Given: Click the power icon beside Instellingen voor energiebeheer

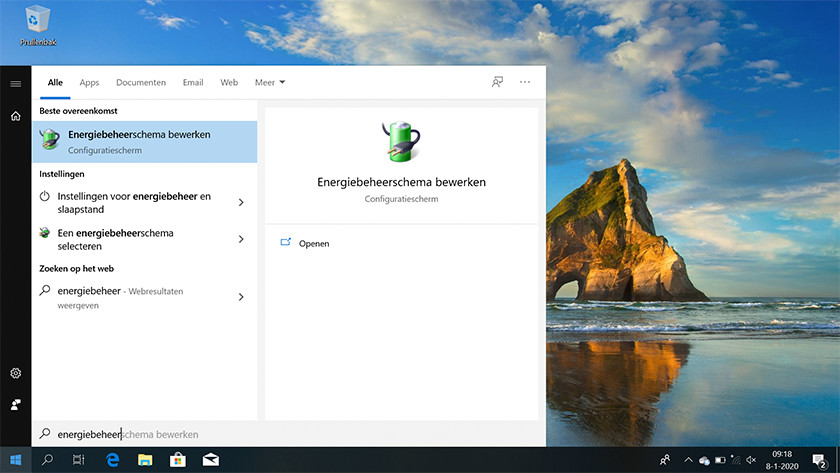Looking at the screenshot, I should click(x=44, y=196).
